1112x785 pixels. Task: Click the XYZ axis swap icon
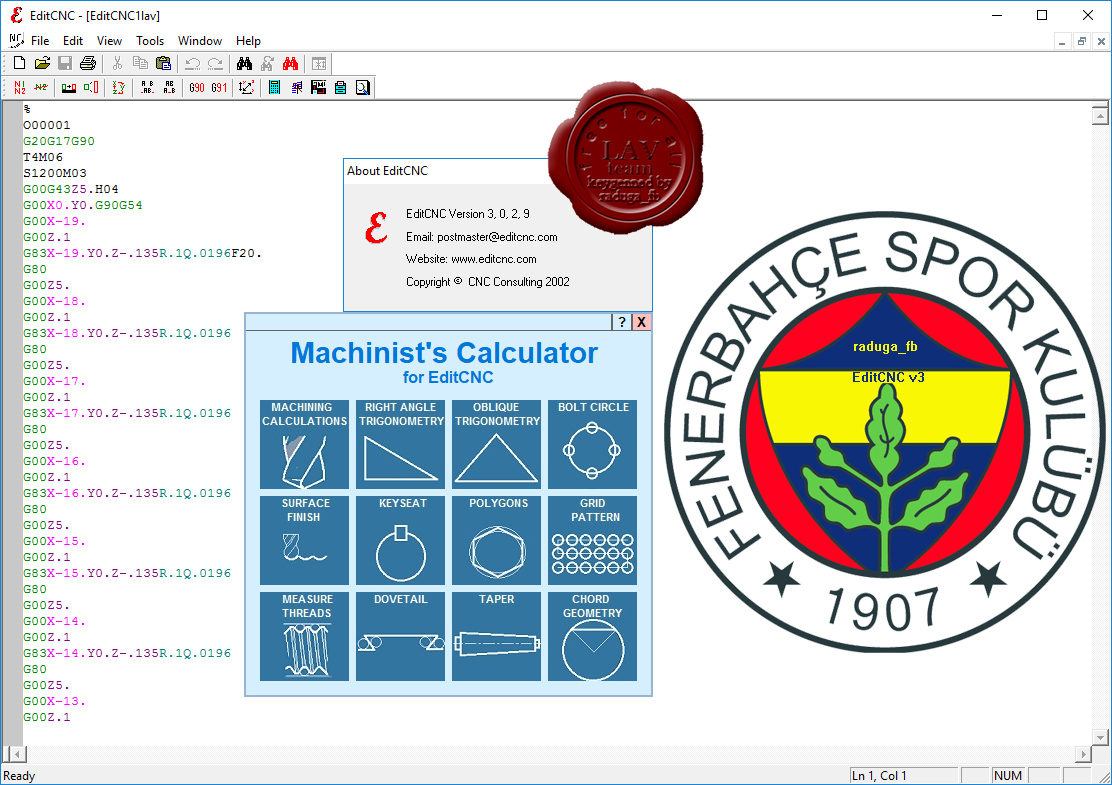118,87
